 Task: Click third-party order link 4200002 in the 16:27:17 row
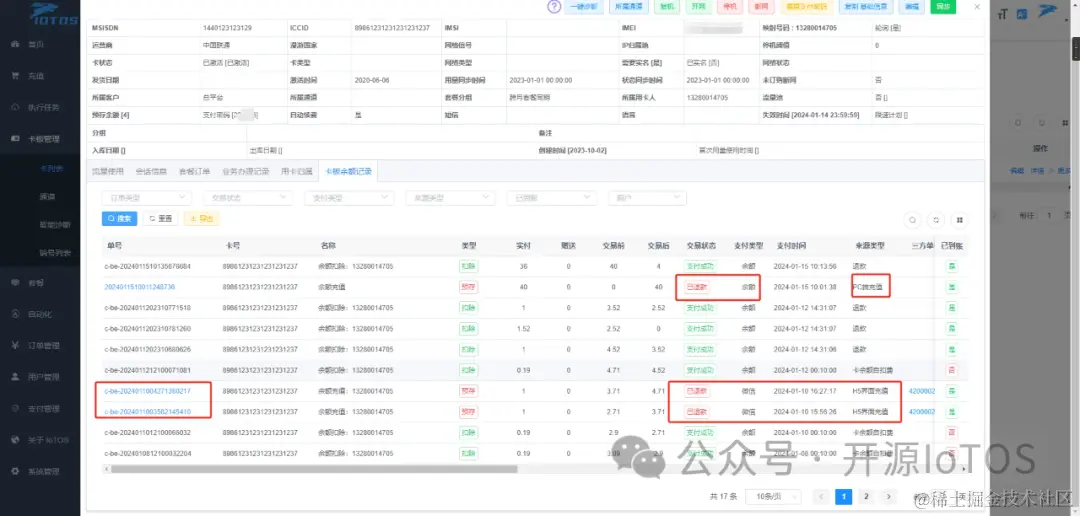(922, 391)
